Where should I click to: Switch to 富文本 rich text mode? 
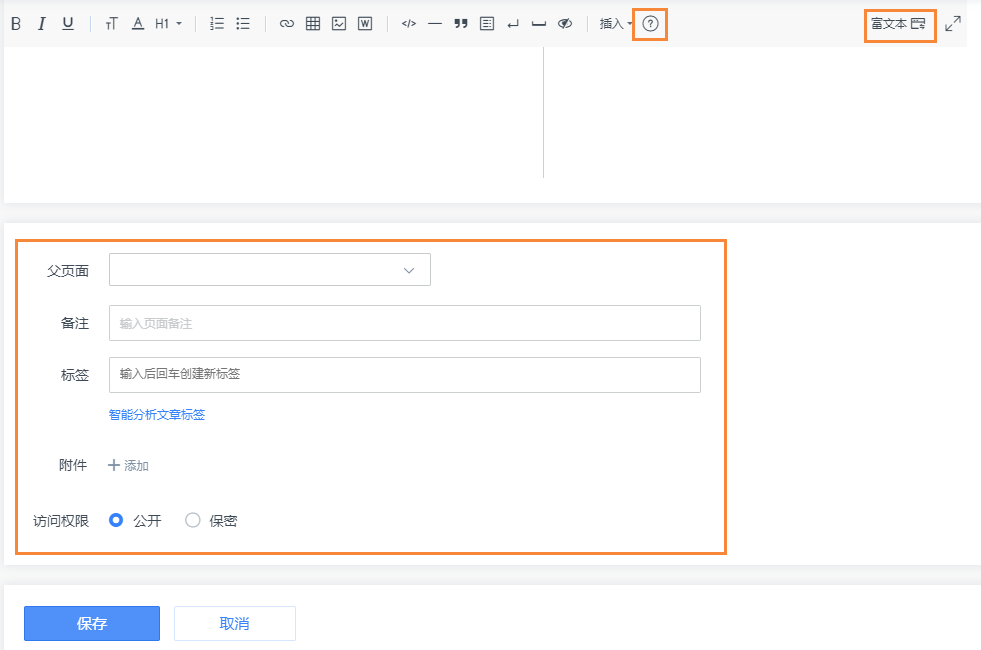(898, 24)
